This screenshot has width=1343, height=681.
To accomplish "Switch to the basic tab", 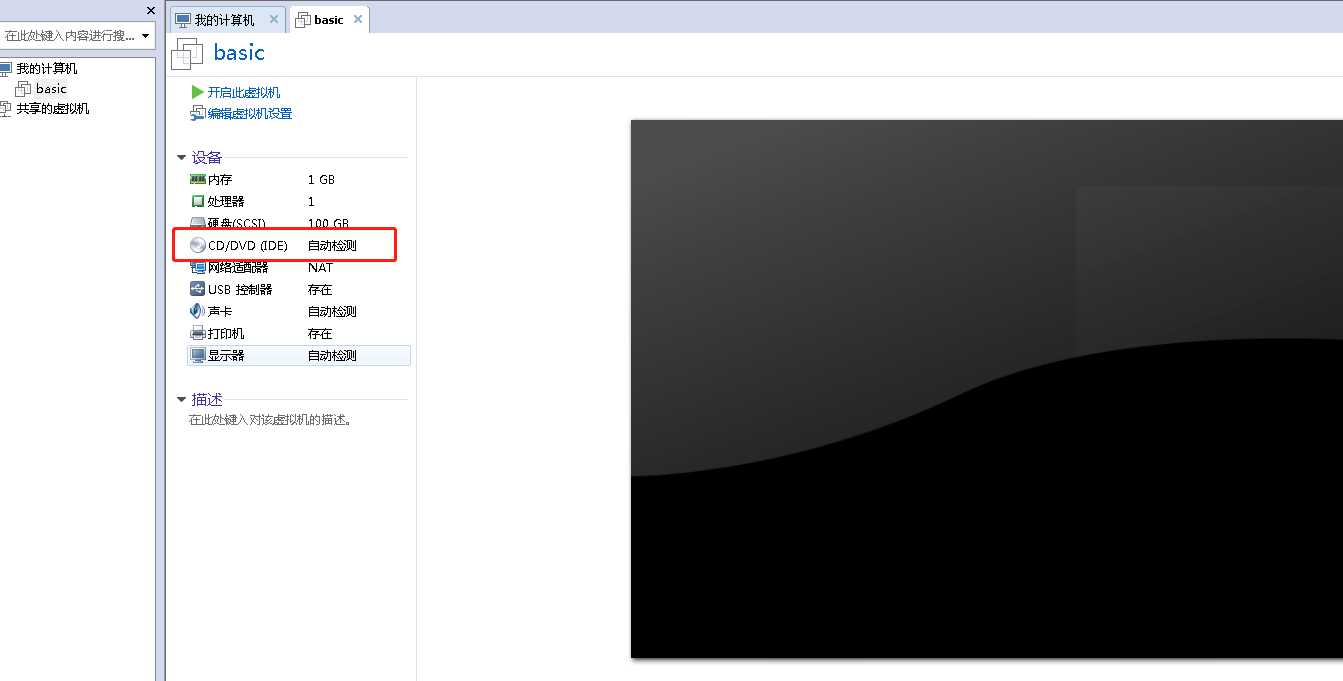I will [328, 20].
